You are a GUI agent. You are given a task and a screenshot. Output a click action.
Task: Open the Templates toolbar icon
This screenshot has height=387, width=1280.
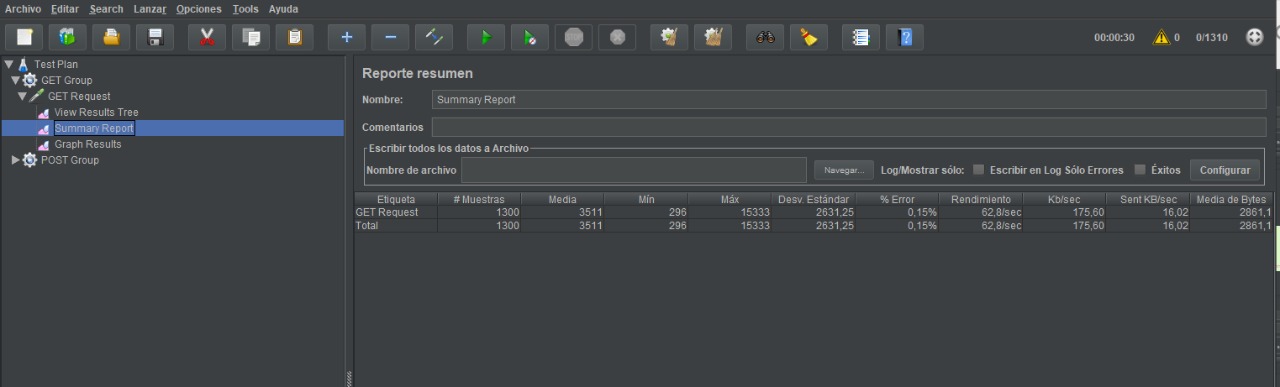pyautogui.click(x=68, y=37)
